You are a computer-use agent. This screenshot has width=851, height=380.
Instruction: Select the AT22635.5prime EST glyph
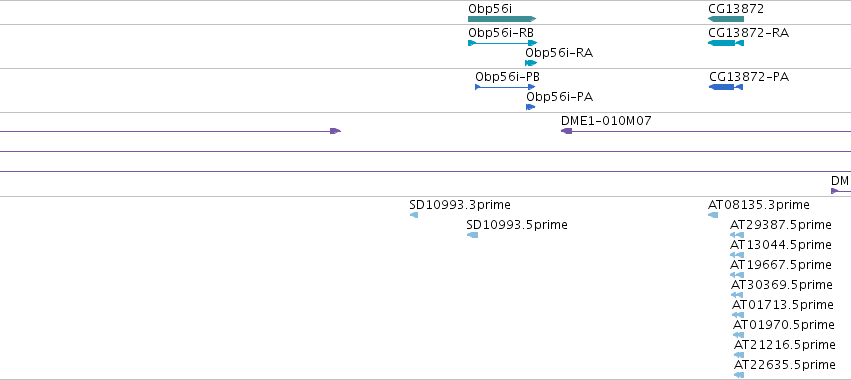(739, 375)
